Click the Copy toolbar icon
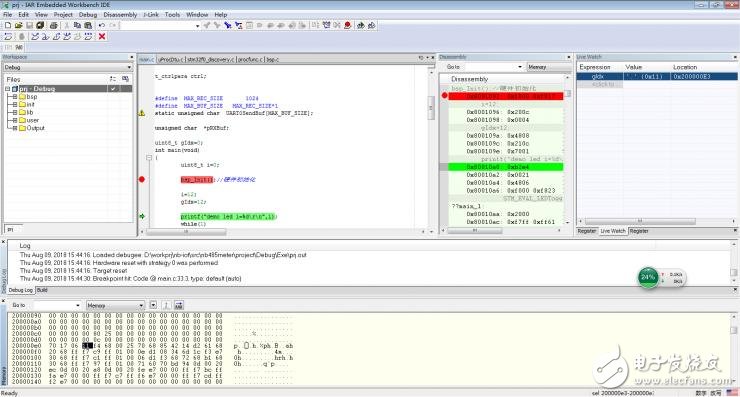740x397 pixels. [x=77, y=25]
